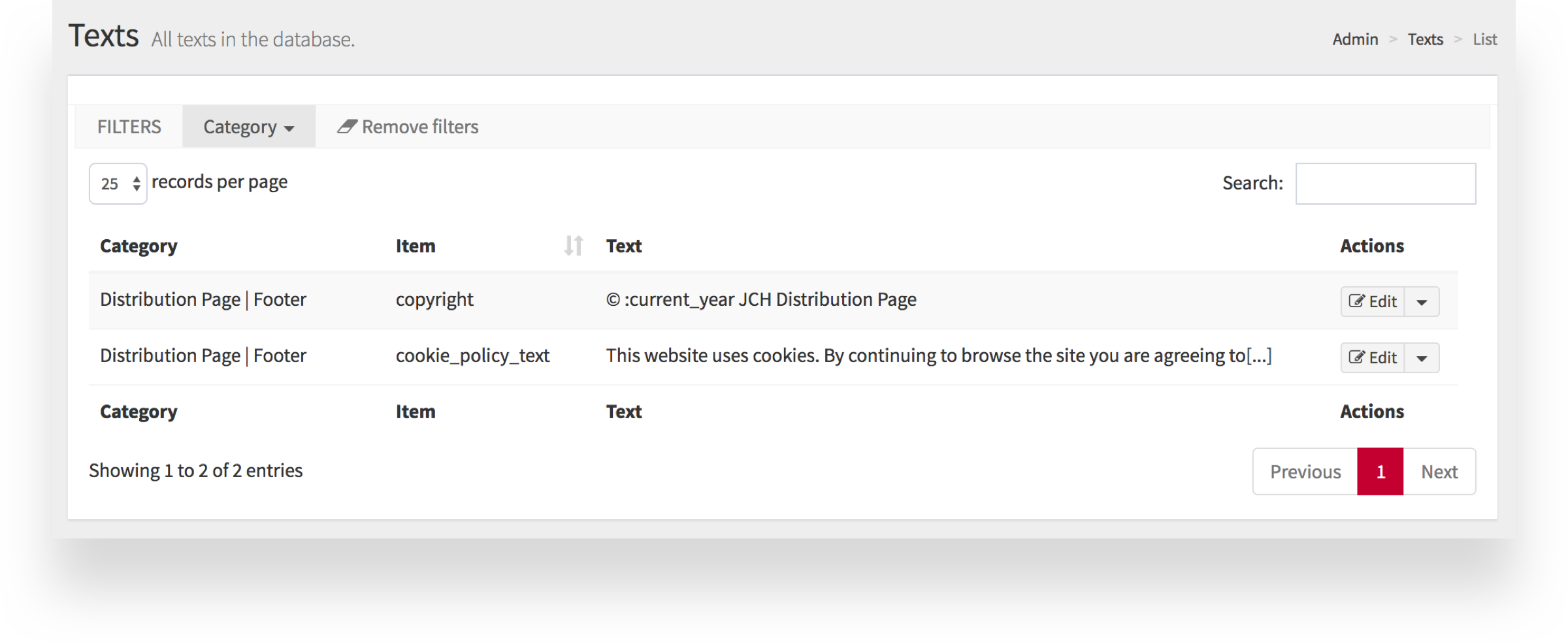Viewport: 1568px width, 643px height.
Task: Select the ':current_year JCH Distribution Page' cell
Action: tap(761, 300)
